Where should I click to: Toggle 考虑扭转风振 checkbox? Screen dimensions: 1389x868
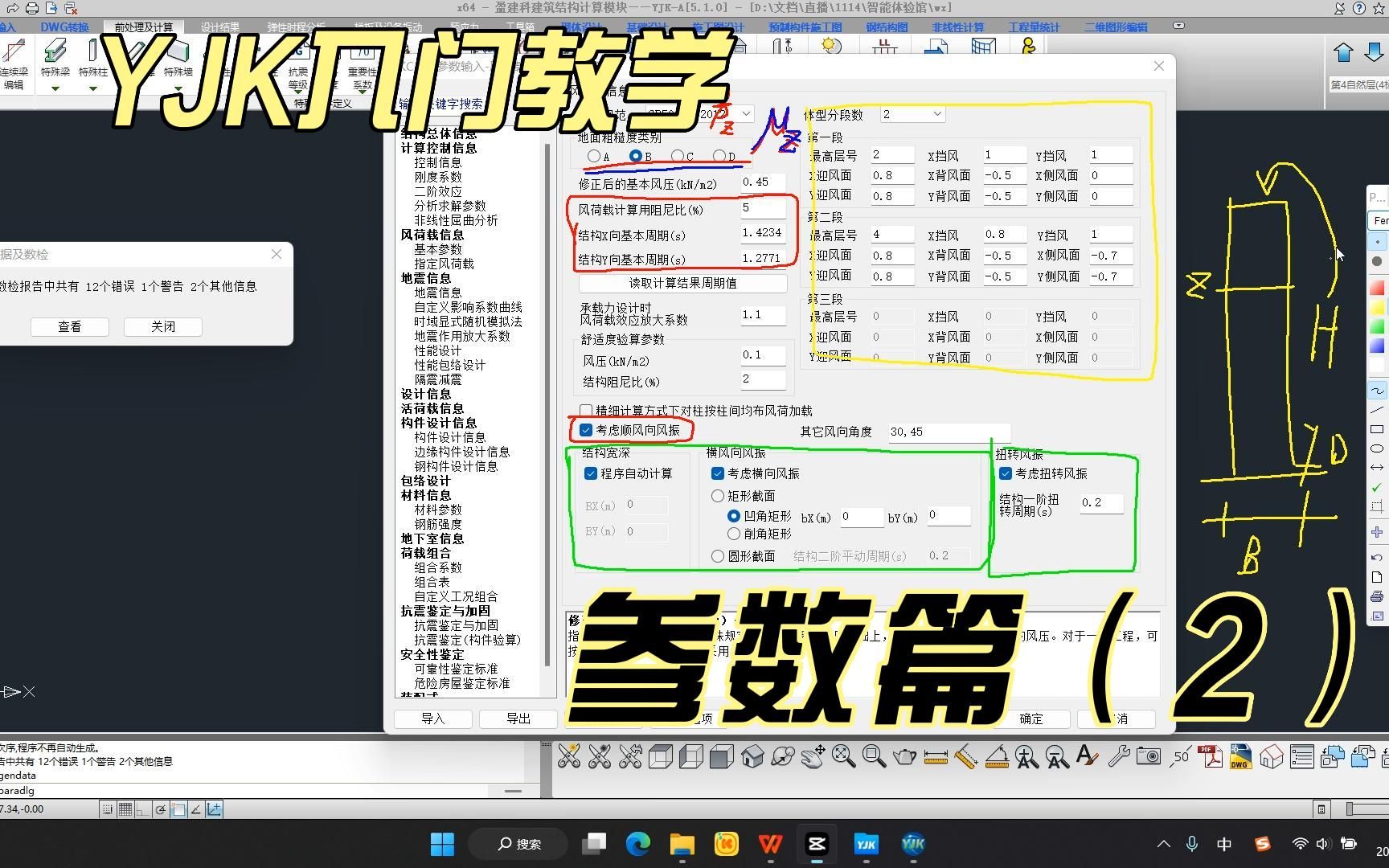(1006, 473)
